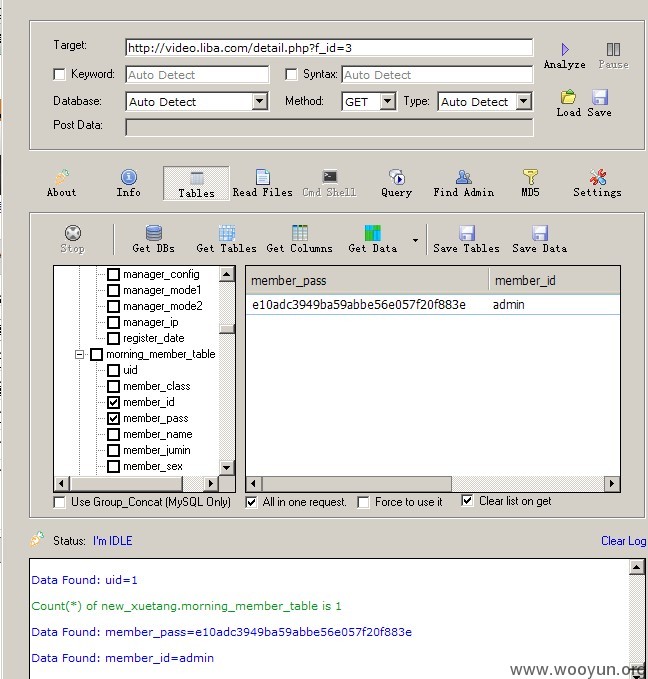Toggle Clear list on get checkbox
Viewport: 648px width, 679px height.
click(467, 501)
